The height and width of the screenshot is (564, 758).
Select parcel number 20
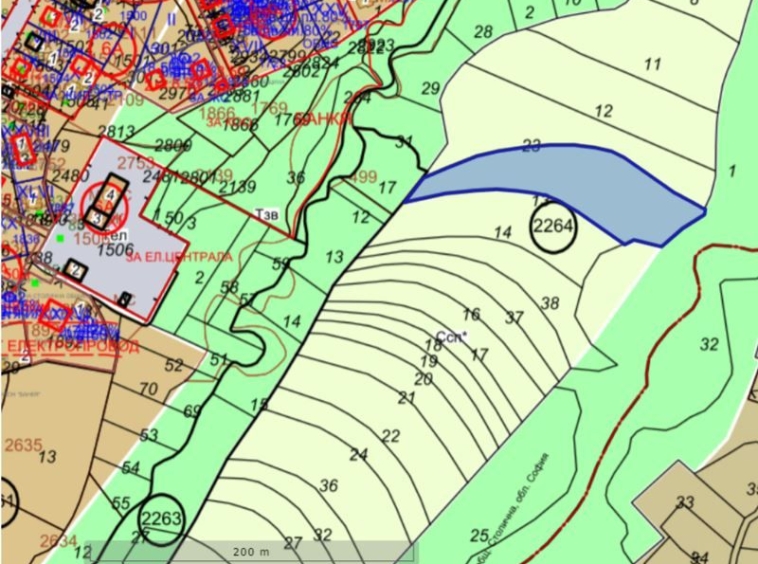pyautogui.click(x=423, y=379)
